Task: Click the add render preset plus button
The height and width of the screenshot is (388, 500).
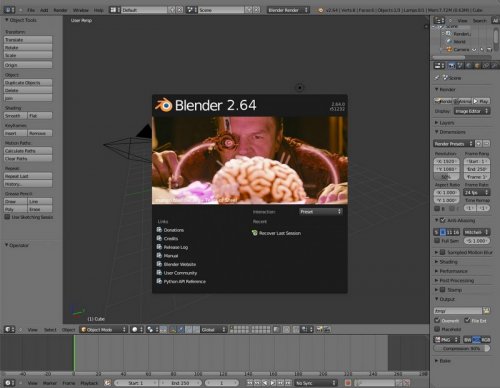Action: click(x=478, y=144)
